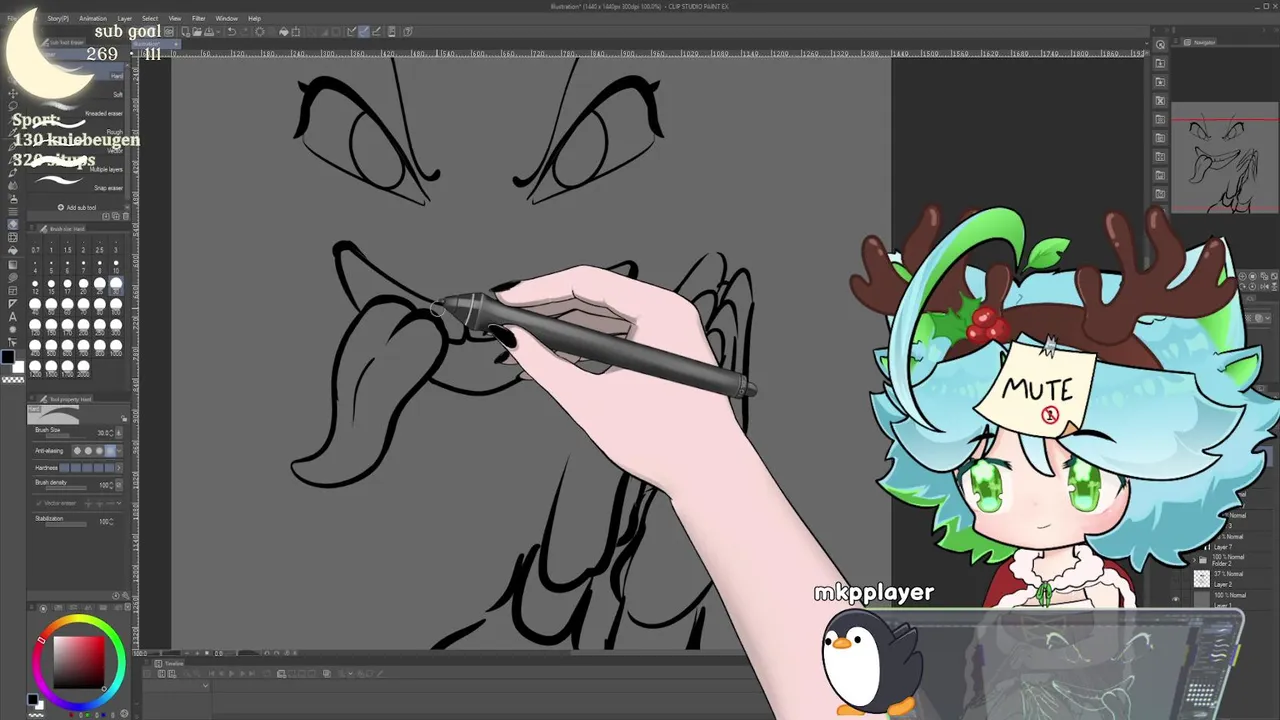This screenshot has height=720, width=1280.
Task: Set anti-aliasing to strong (highlighted option)
Action: tap(110, 450)
